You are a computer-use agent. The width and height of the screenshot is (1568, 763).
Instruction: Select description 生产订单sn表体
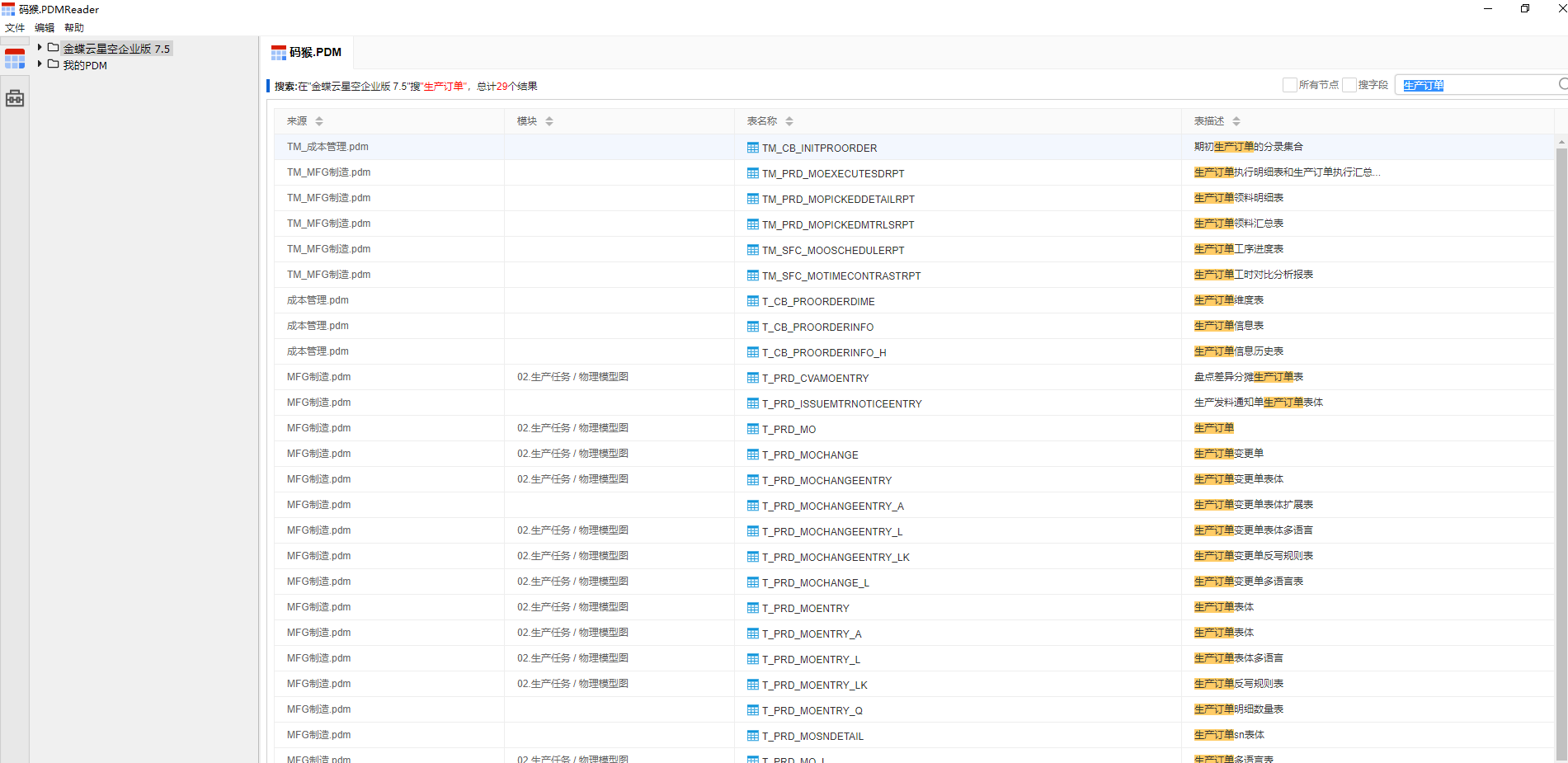1229,735
